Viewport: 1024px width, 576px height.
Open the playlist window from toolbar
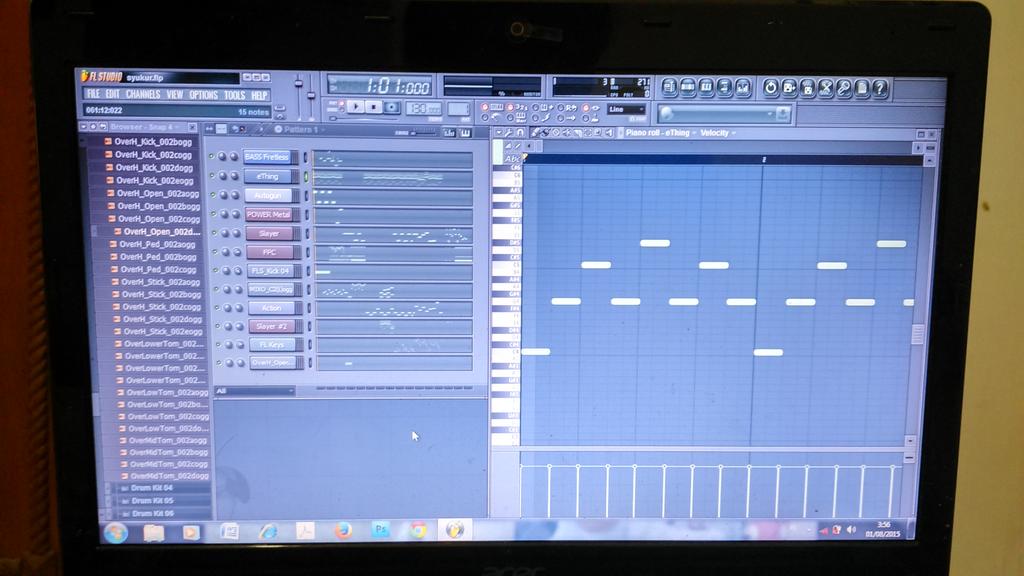669,88
